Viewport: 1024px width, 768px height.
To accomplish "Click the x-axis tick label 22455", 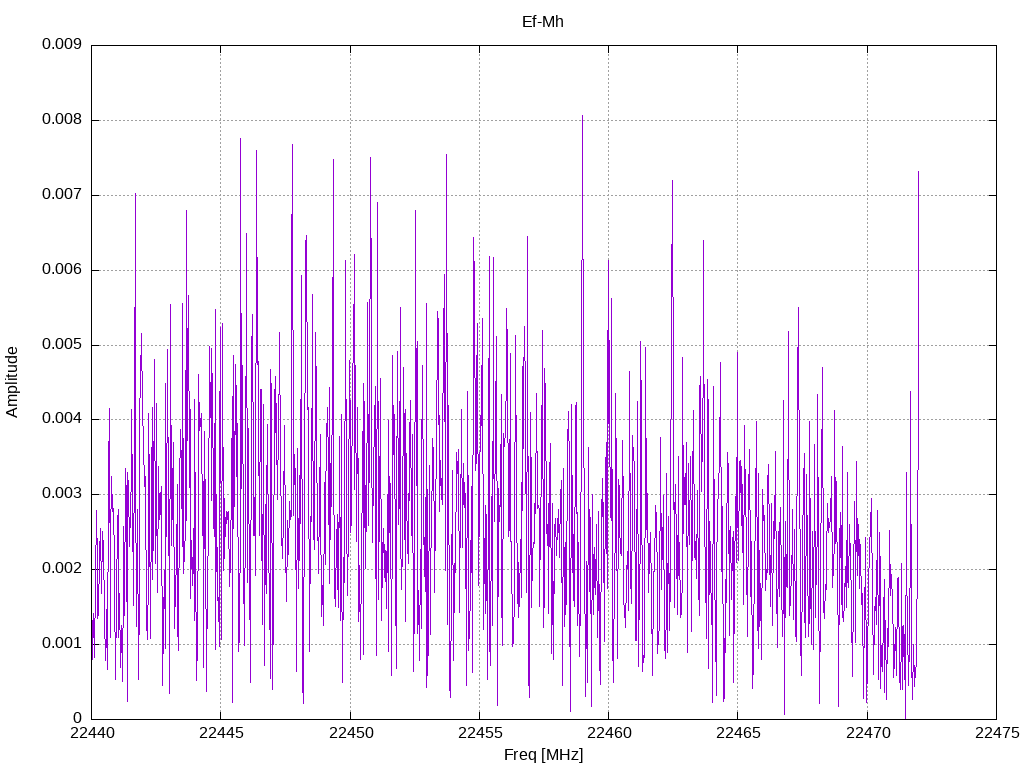I will [480, 733].
